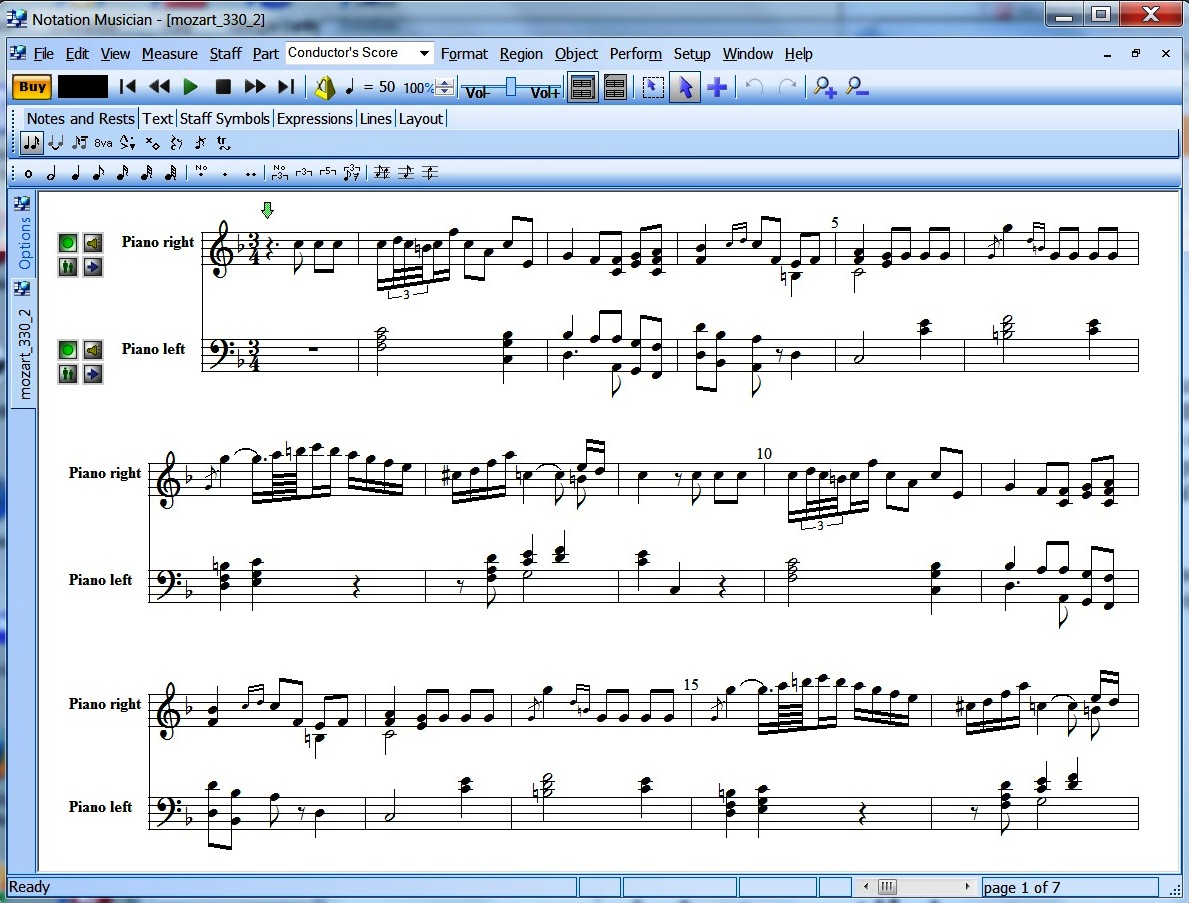The width and height of the screenshot is (1189, 903).
Task: Activate the Zoom In magnifier tool
Action: (x=824, y=89)
